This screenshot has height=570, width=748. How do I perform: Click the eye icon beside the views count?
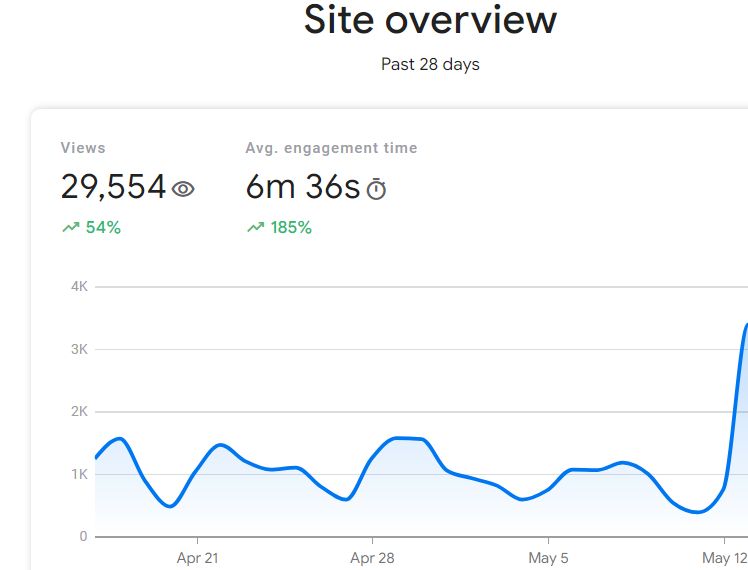click(x=183, y=188)
